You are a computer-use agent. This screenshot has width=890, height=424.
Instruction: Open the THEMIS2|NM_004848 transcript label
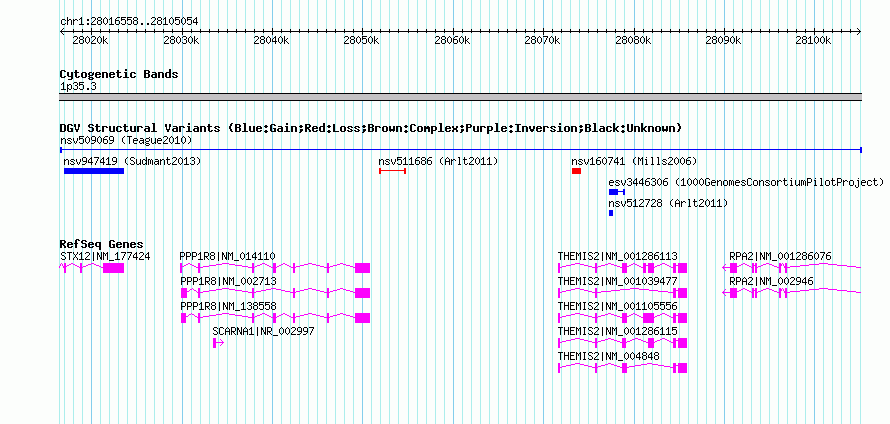[x=609, y=356]
